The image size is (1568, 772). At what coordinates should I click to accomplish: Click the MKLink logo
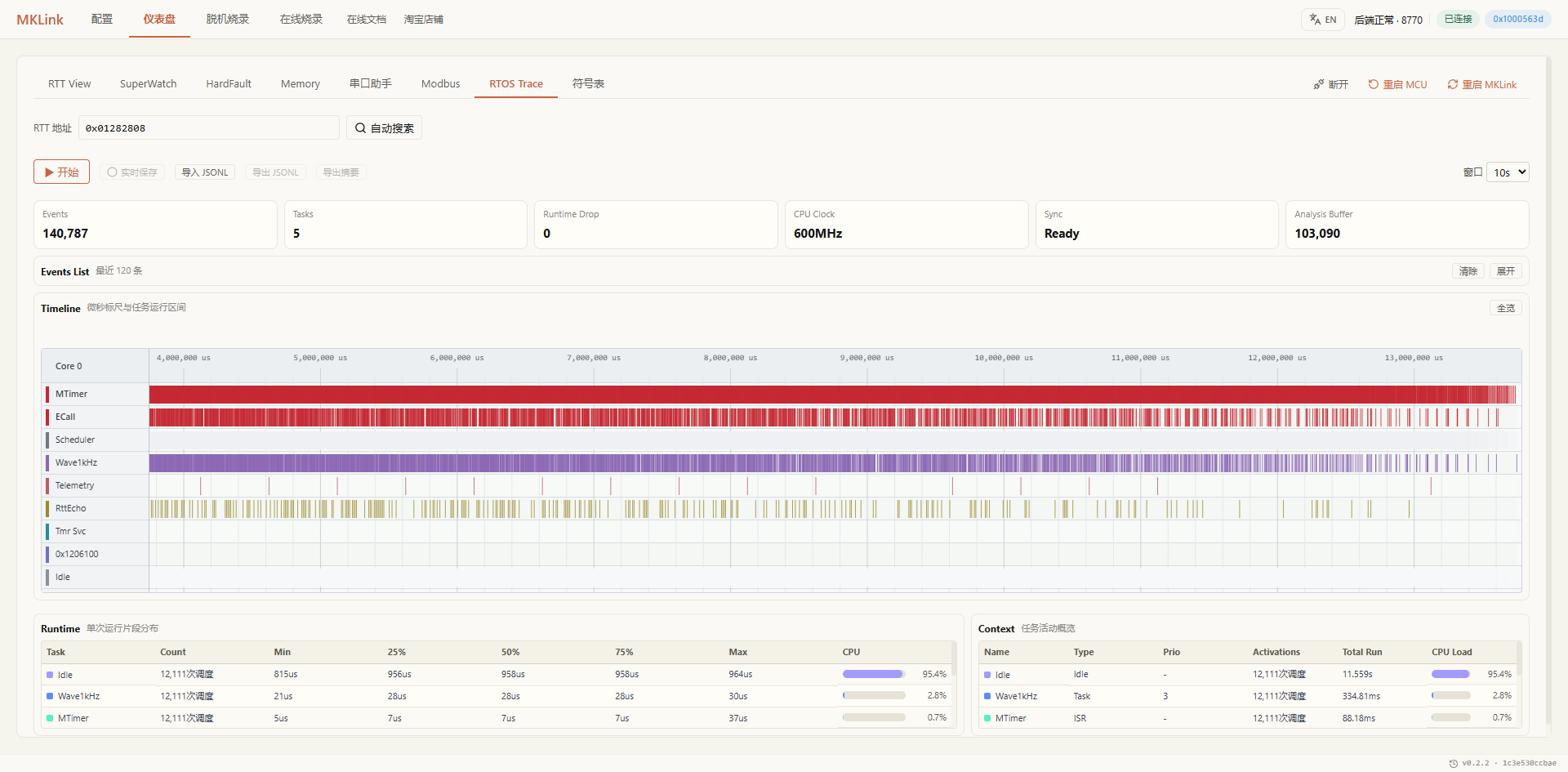tap(40, 20)
